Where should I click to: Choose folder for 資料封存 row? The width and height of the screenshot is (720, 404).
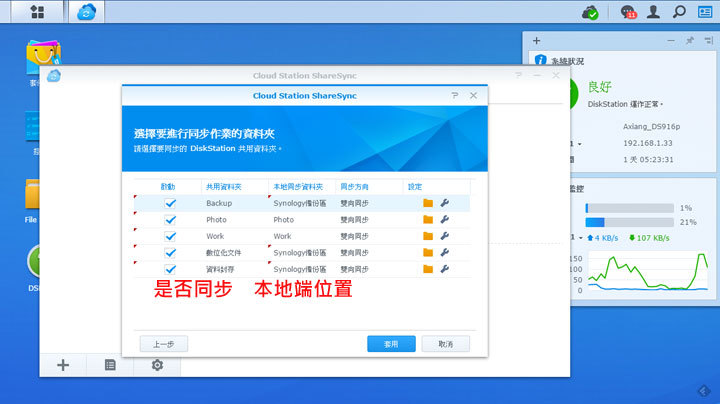pos(428,269)
